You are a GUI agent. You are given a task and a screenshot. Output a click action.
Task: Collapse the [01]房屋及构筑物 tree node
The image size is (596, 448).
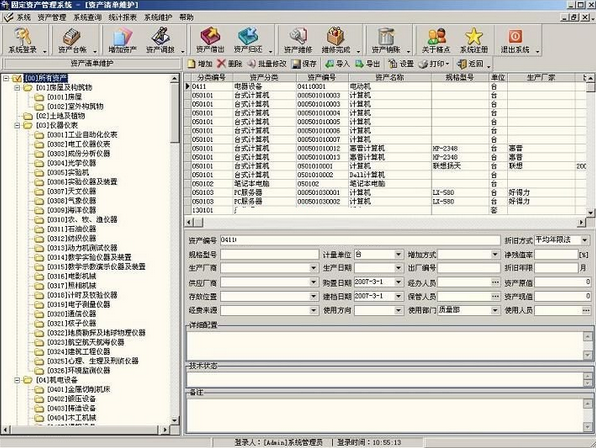17,88
